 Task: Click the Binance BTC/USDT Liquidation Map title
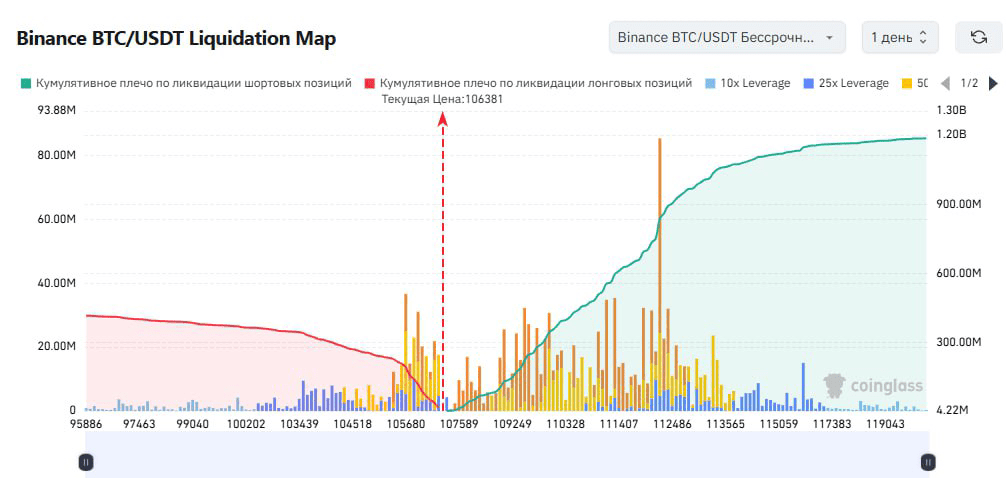click(x=176, y=38)
